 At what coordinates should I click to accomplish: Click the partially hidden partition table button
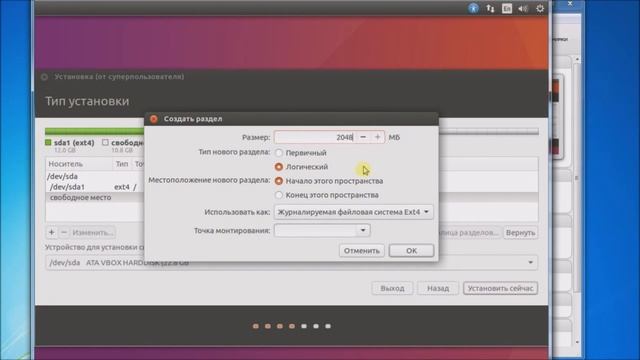[x=469, y=233]
